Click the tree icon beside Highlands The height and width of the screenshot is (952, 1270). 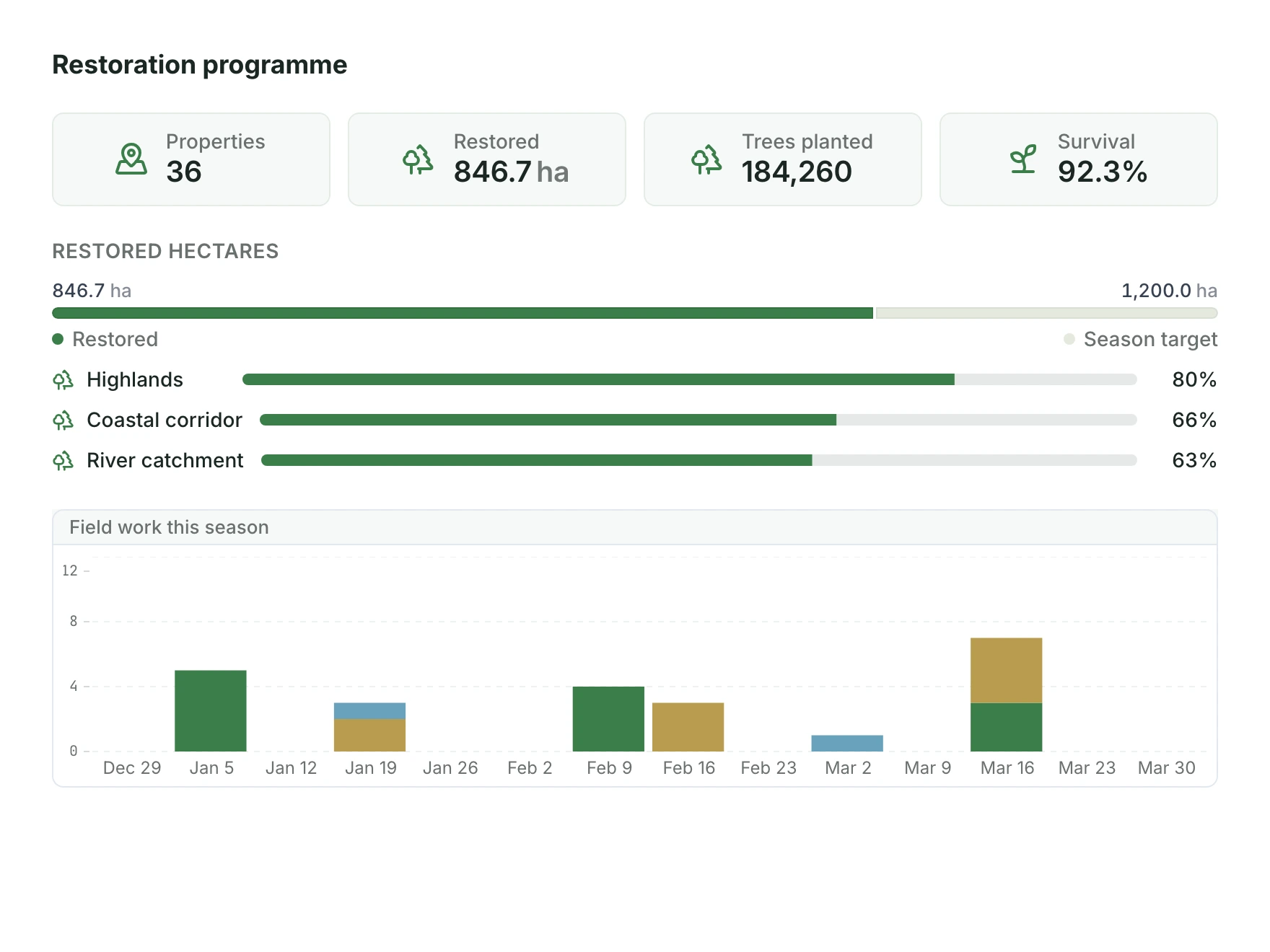click(x=63, y=380)
